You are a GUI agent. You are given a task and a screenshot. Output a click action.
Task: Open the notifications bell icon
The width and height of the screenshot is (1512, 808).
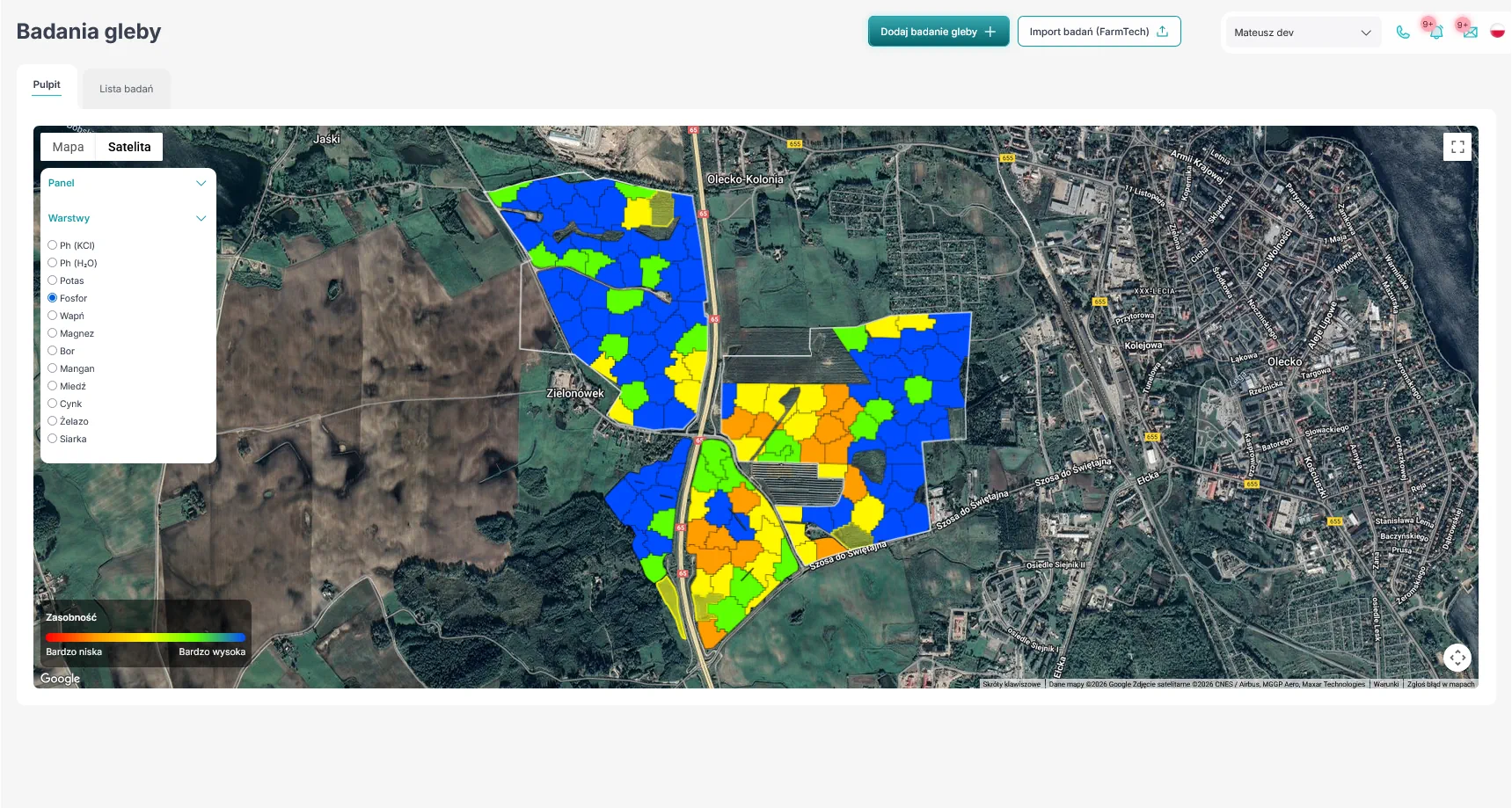[1436, 33]
